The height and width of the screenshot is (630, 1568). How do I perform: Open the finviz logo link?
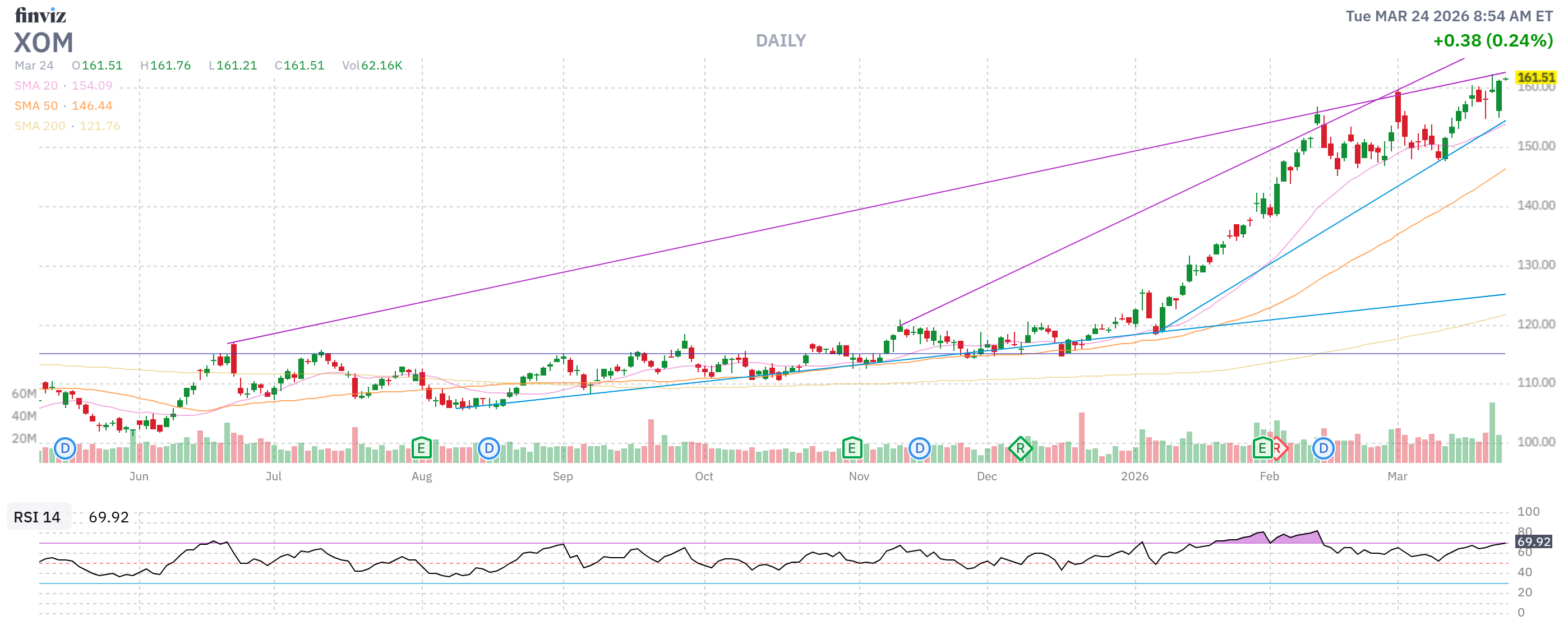pos(40,15)
